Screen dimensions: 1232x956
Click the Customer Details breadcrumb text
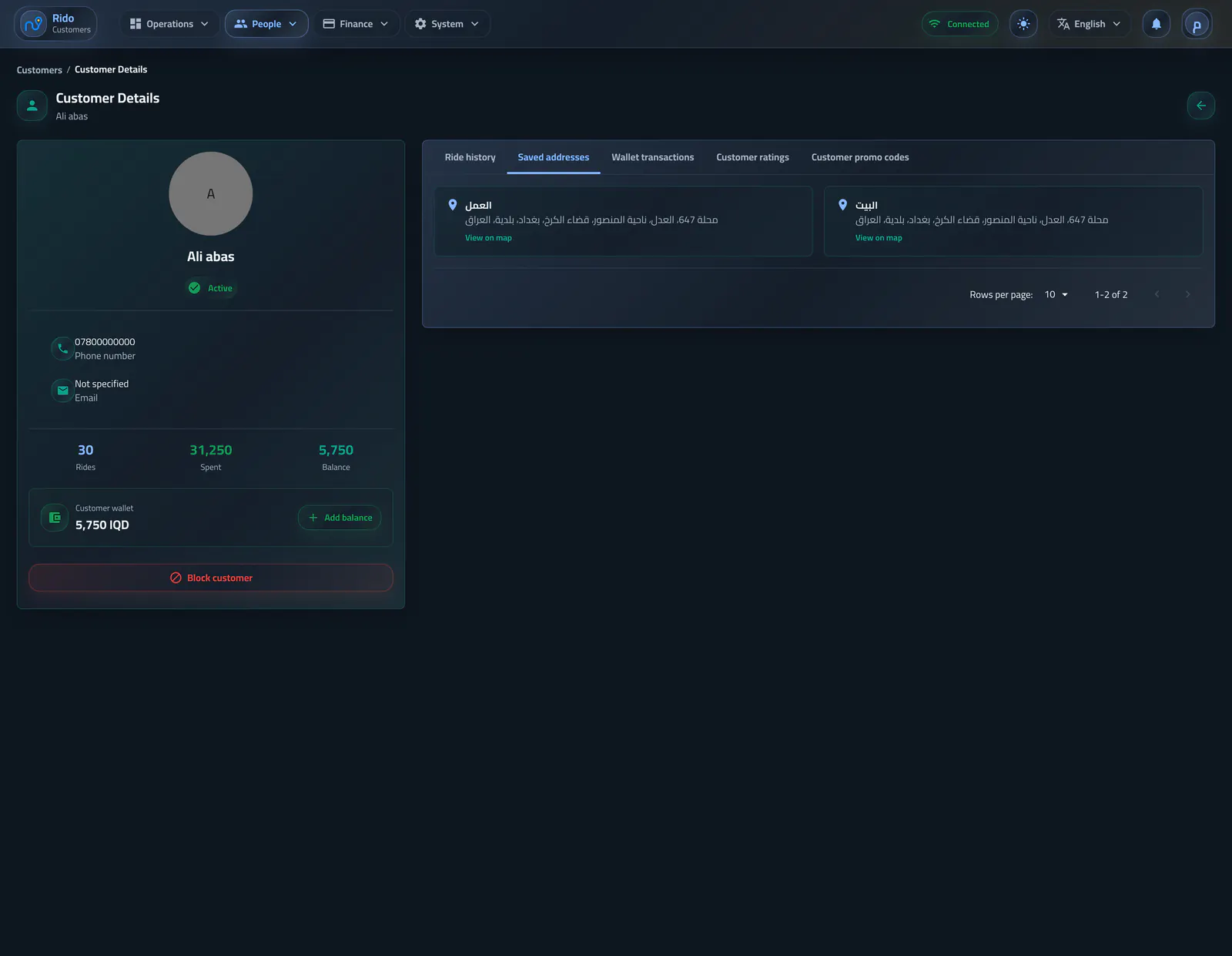tap(111, 69)
